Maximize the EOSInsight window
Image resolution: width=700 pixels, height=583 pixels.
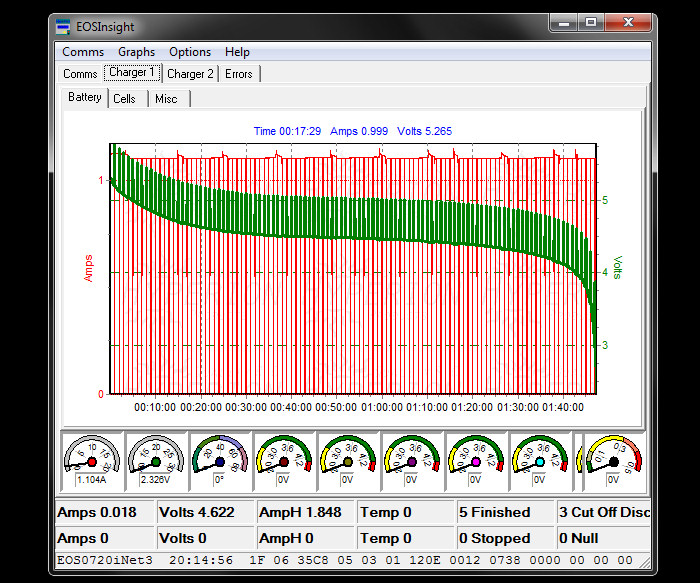591,22
